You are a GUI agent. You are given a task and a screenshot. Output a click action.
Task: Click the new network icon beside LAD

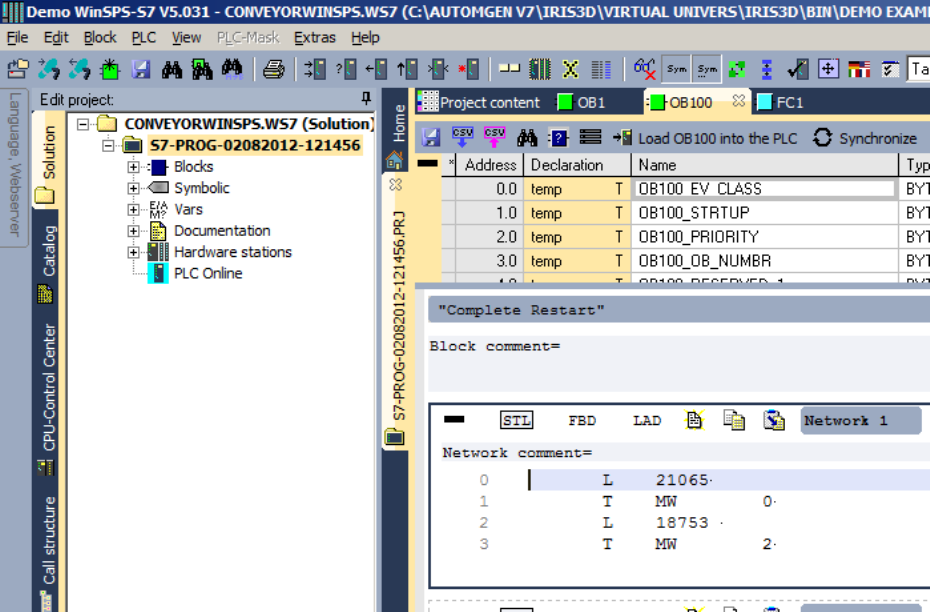click(x=694, y=421)
